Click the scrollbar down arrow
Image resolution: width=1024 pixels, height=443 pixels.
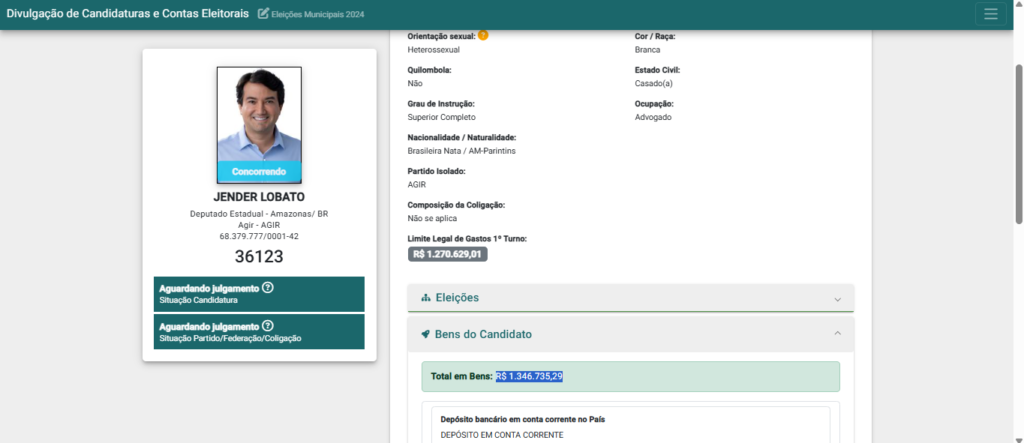(x=1018, y=439)
